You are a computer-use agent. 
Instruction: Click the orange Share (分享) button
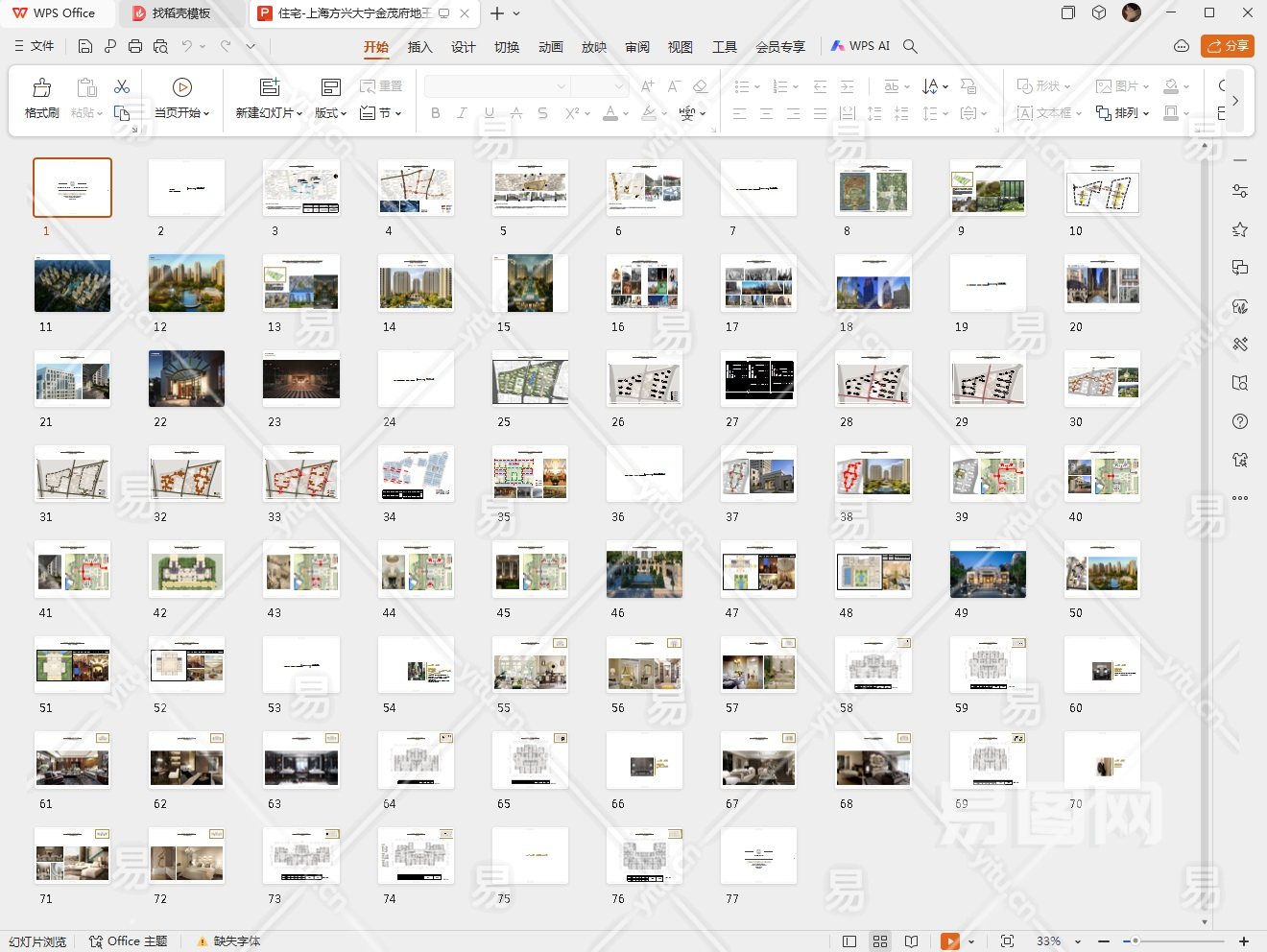tap(1228, 46)
